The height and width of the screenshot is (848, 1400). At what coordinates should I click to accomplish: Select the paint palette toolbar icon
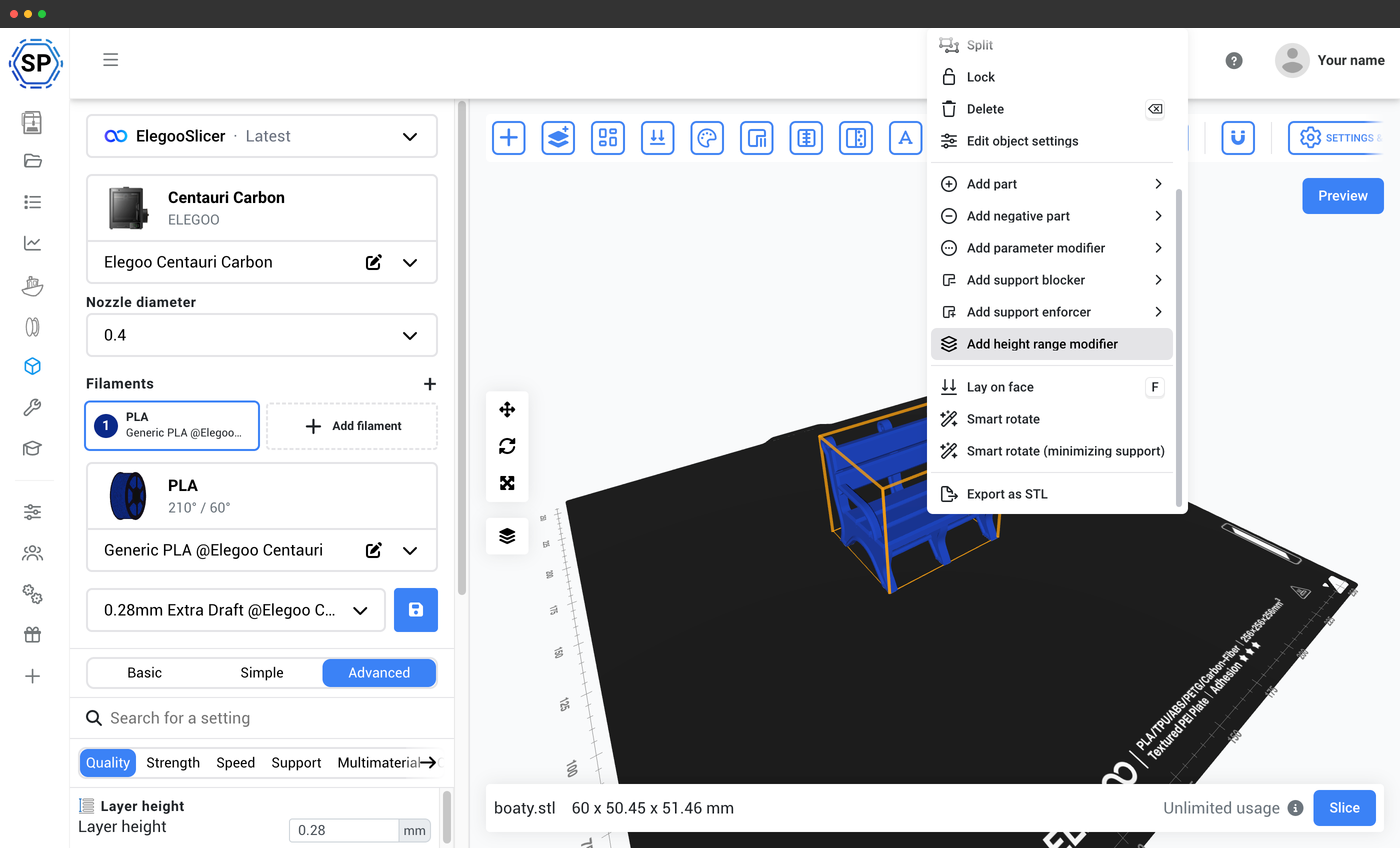707,138
